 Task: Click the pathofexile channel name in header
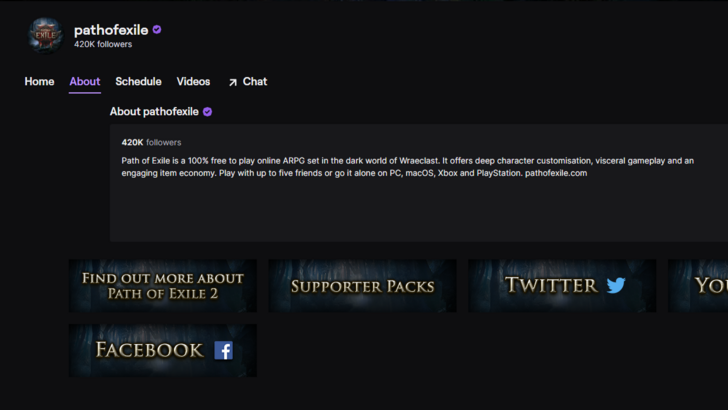(x=111, y=30)
